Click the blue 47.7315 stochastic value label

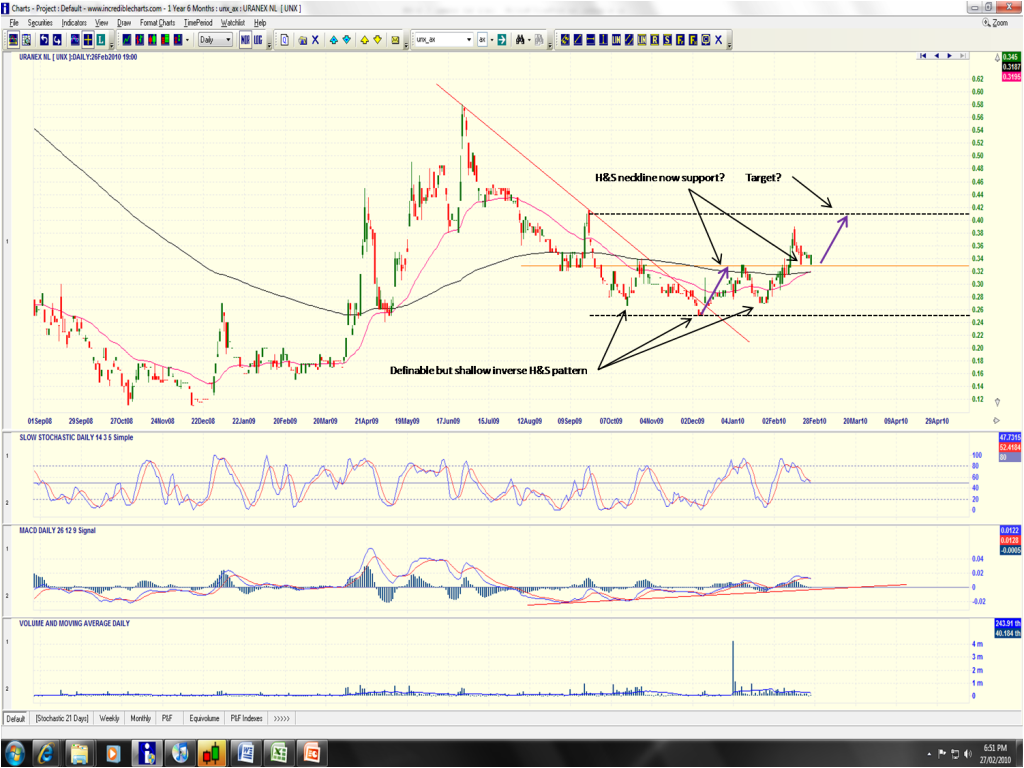tap(1010, 438)
